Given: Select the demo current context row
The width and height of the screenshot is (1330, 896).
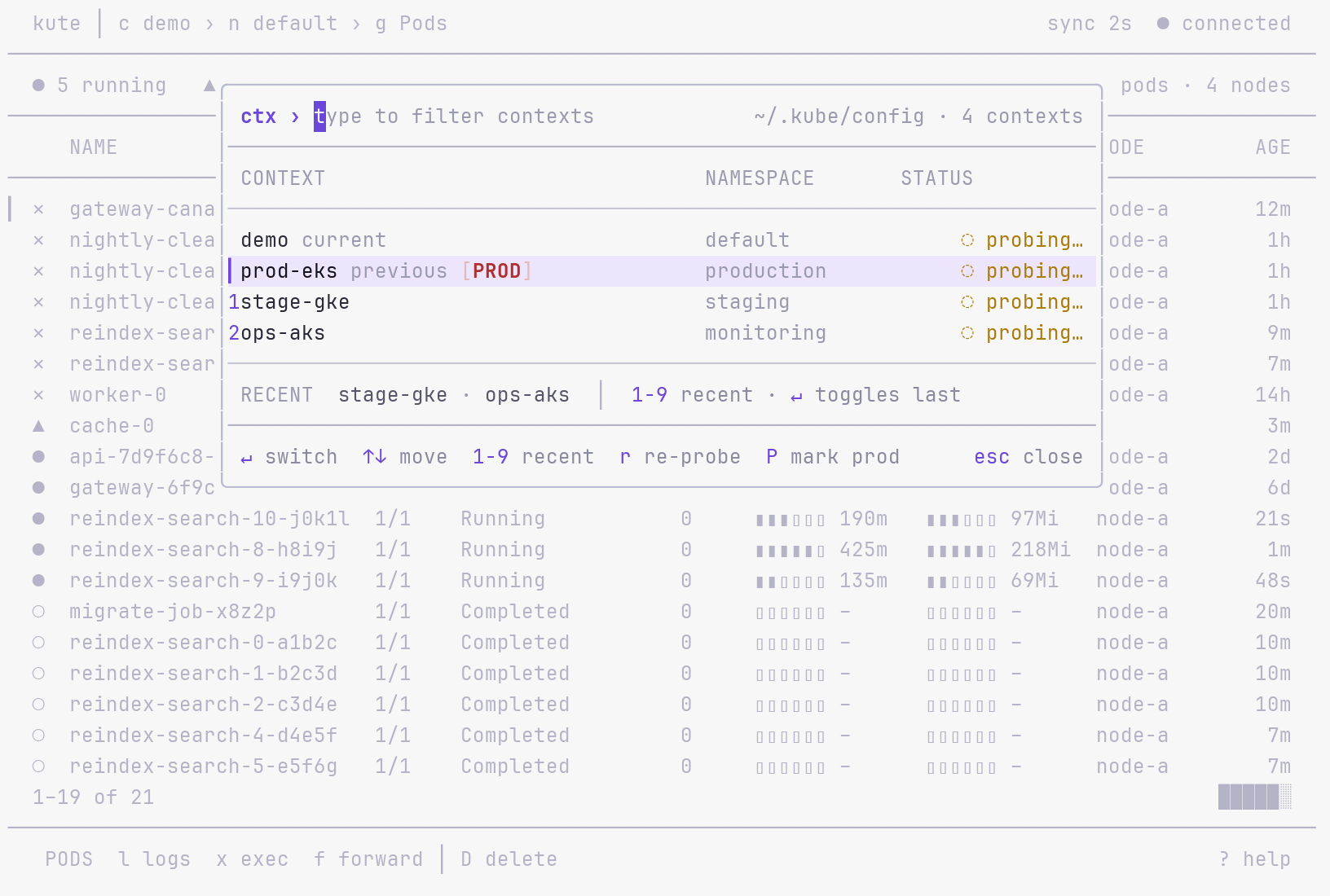Looking at the screenshot, I should pyautogui.click(x=662, y=240).
